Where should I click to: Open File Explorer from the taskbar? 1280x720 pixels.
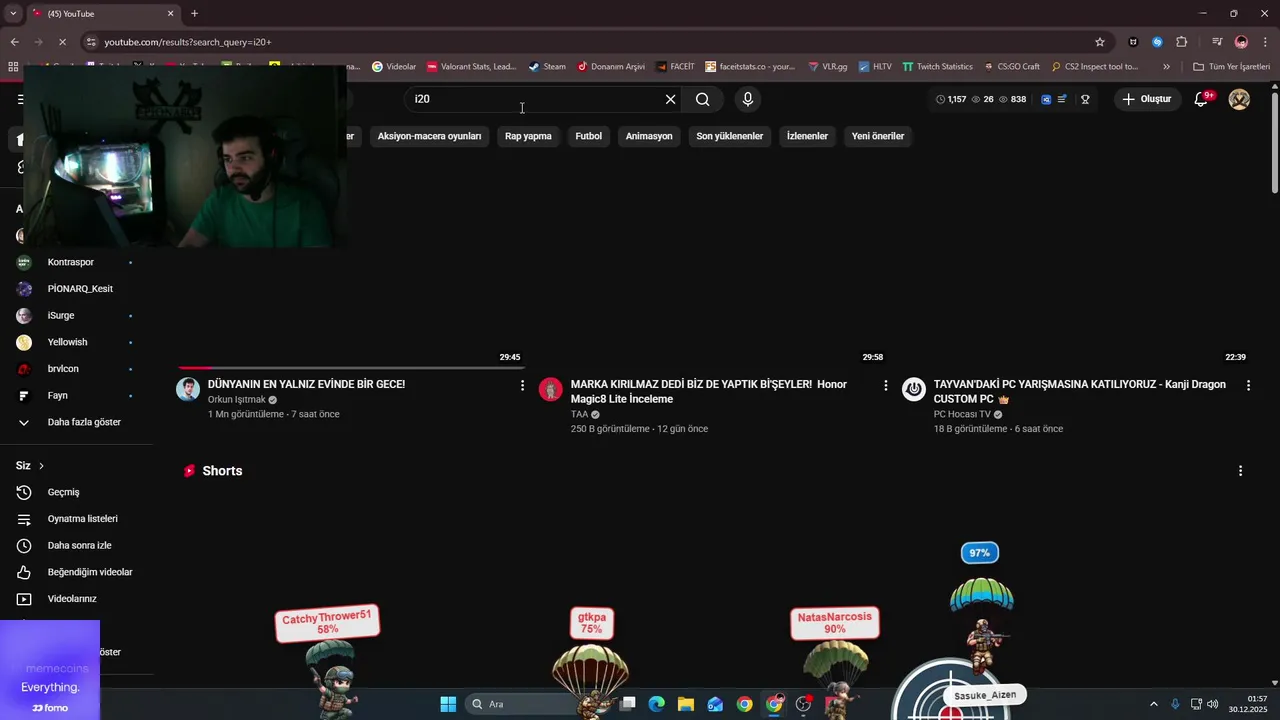[686, 704]
